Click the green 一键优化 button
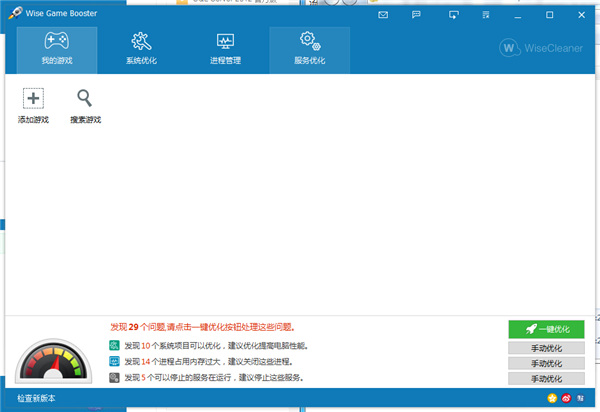Viewport: 600px width, 412px height. [x=546, y=329]
